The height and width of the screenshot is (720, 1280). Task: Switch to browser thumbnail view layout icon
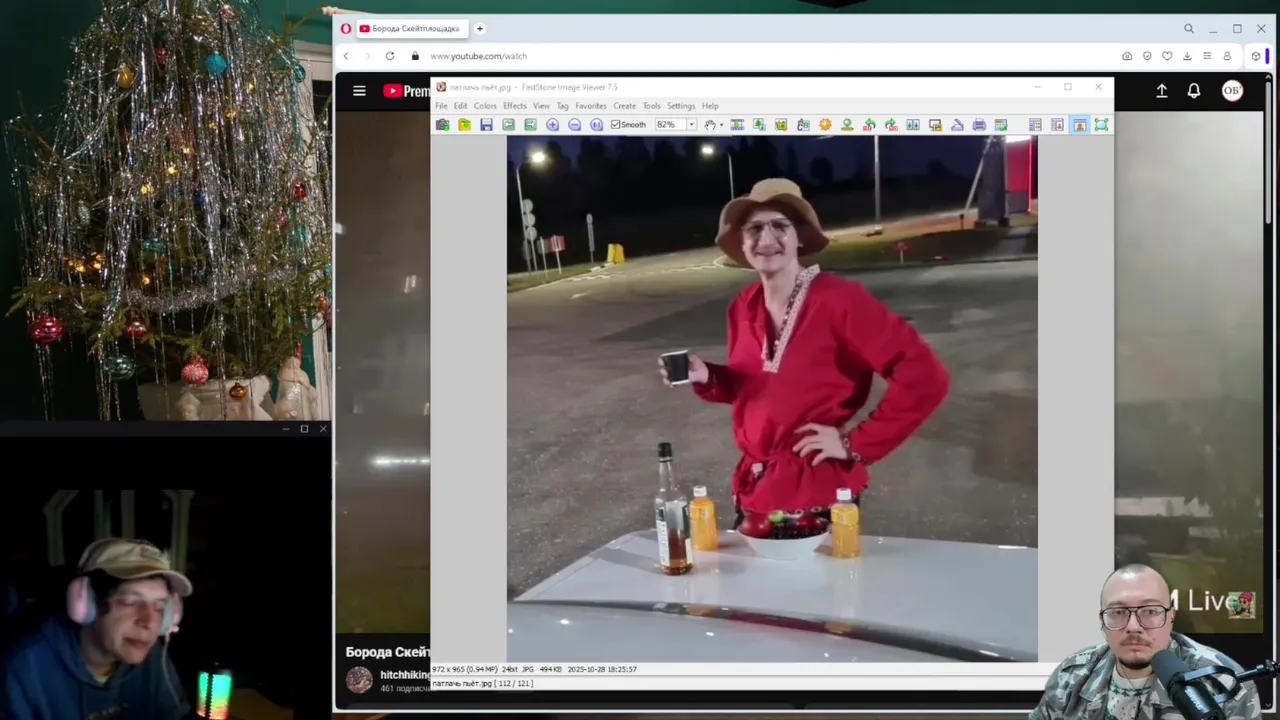tap(1035, 125)
